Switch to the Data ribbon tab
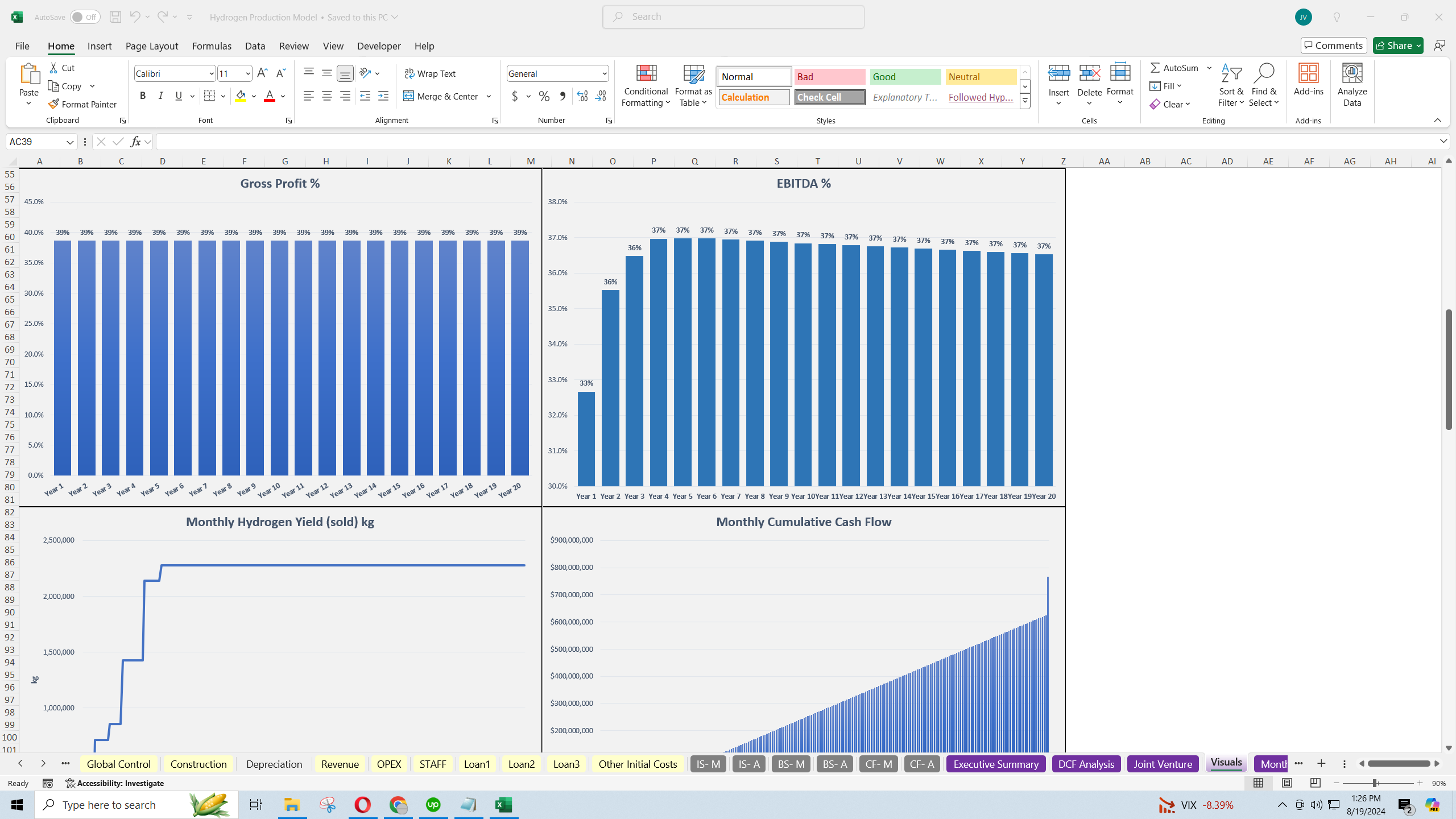The width and height of the screenshot is (1456, 819). click(255, 46)
